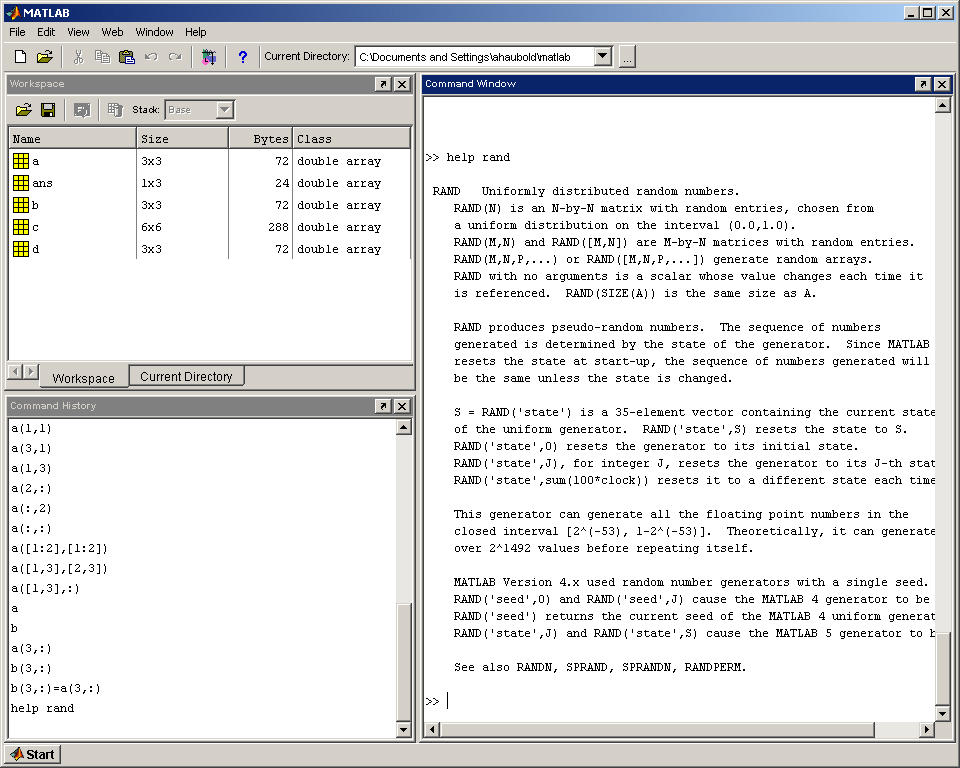Open file using main toolbar folder icon
The width and height of the screenshot is (960, 768).
coord(45,57)
